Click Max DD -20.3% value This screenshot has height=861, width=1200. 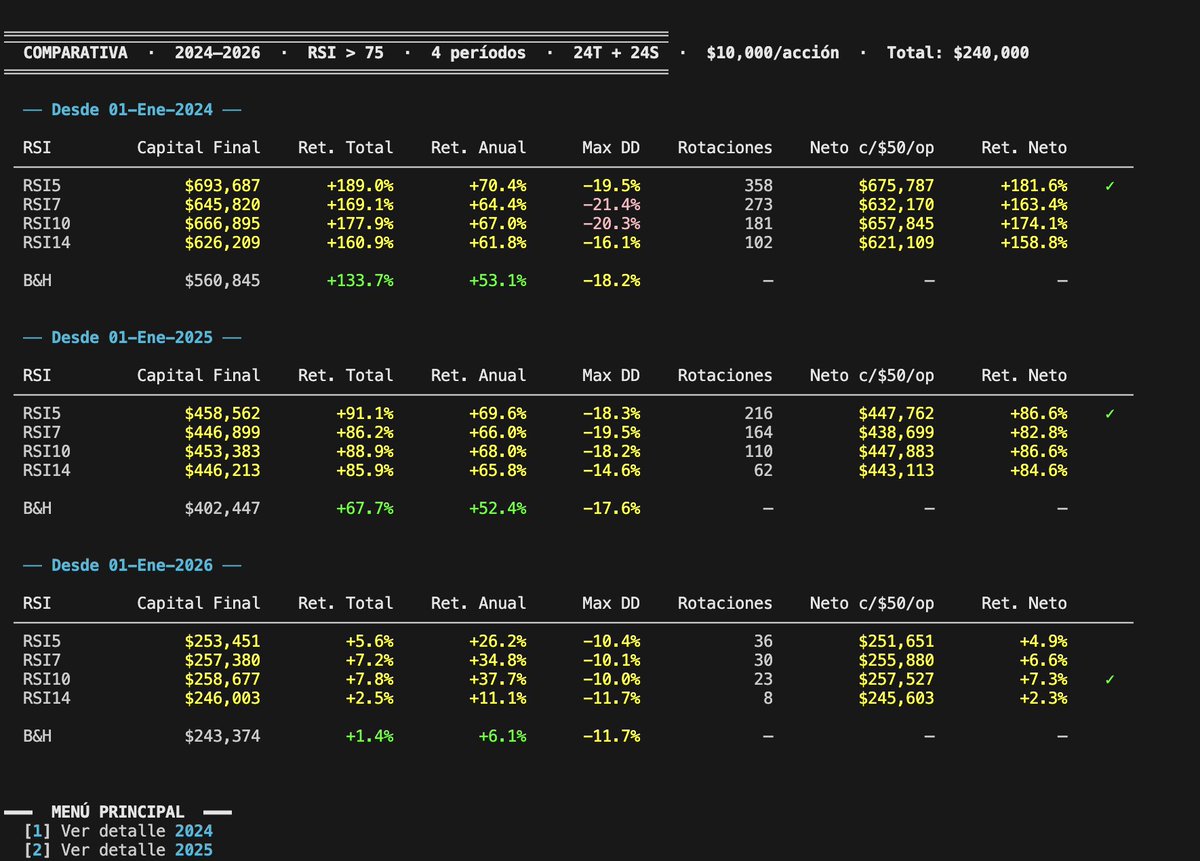611,224
